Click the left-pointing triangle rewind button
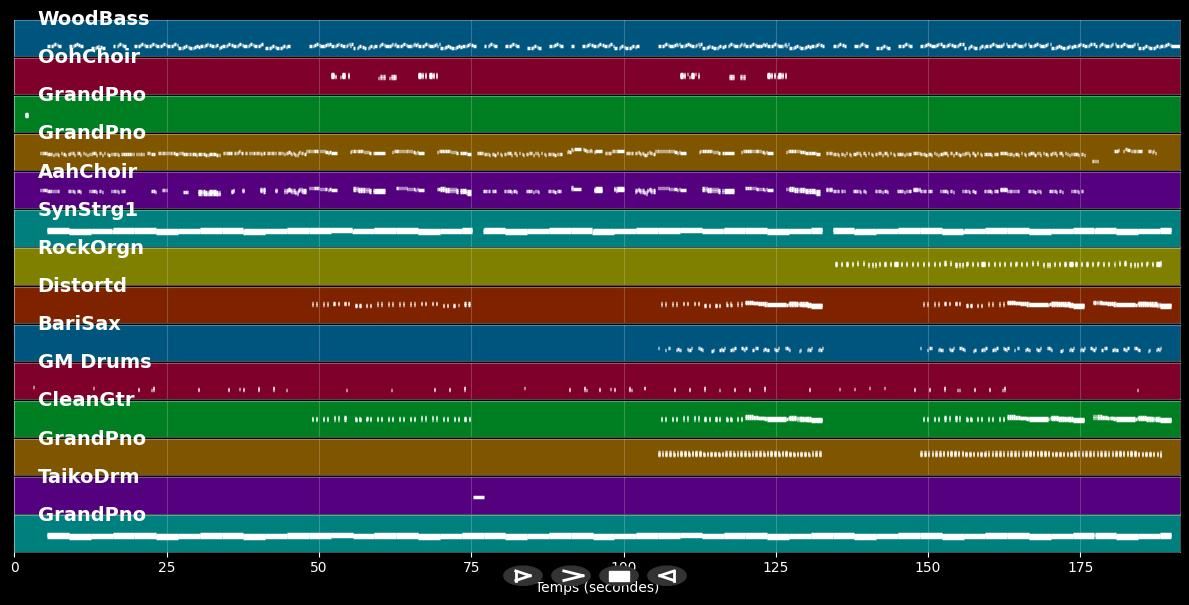 666,576
